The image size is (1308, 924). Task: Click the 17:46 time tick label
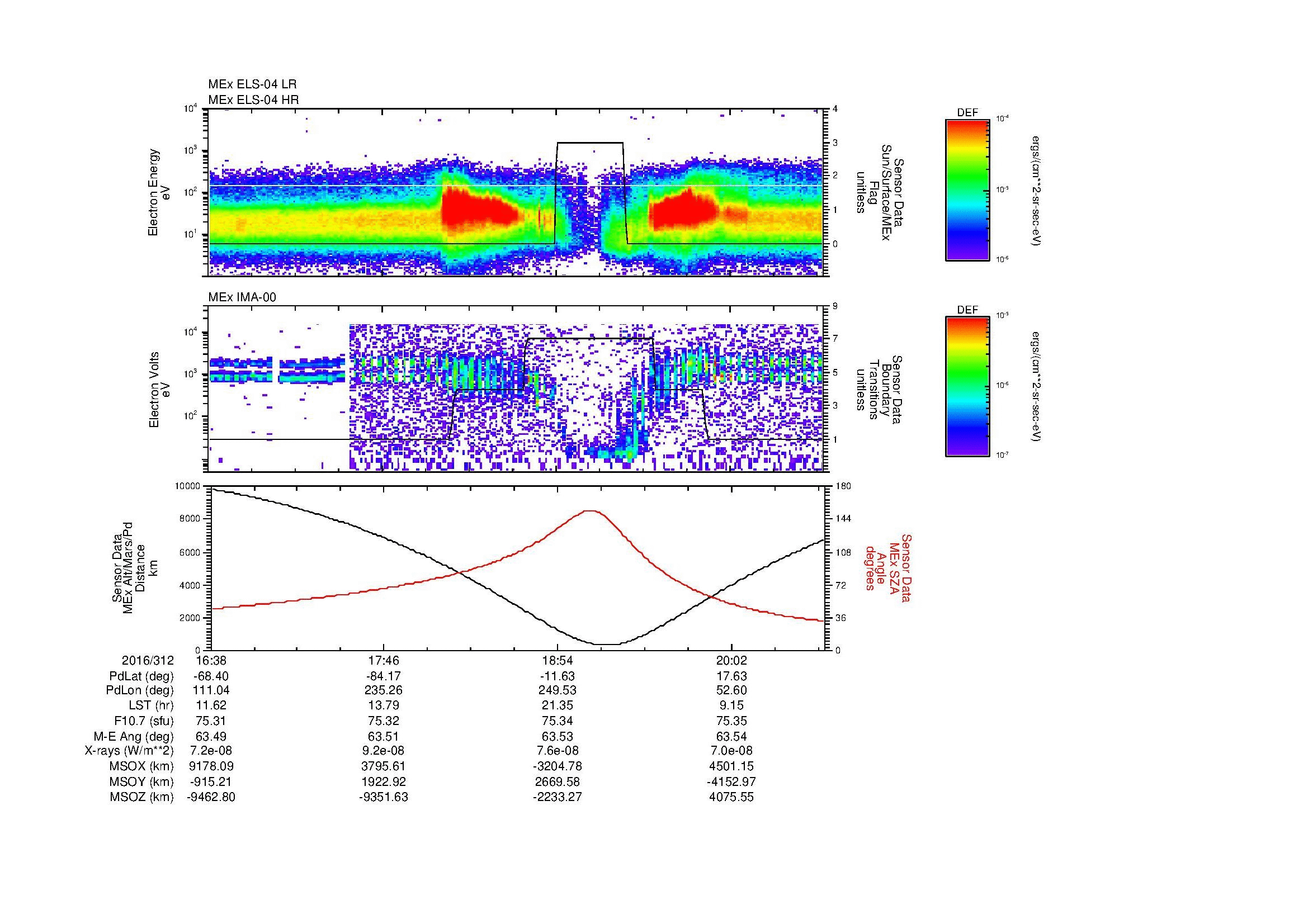pos(384,660)
